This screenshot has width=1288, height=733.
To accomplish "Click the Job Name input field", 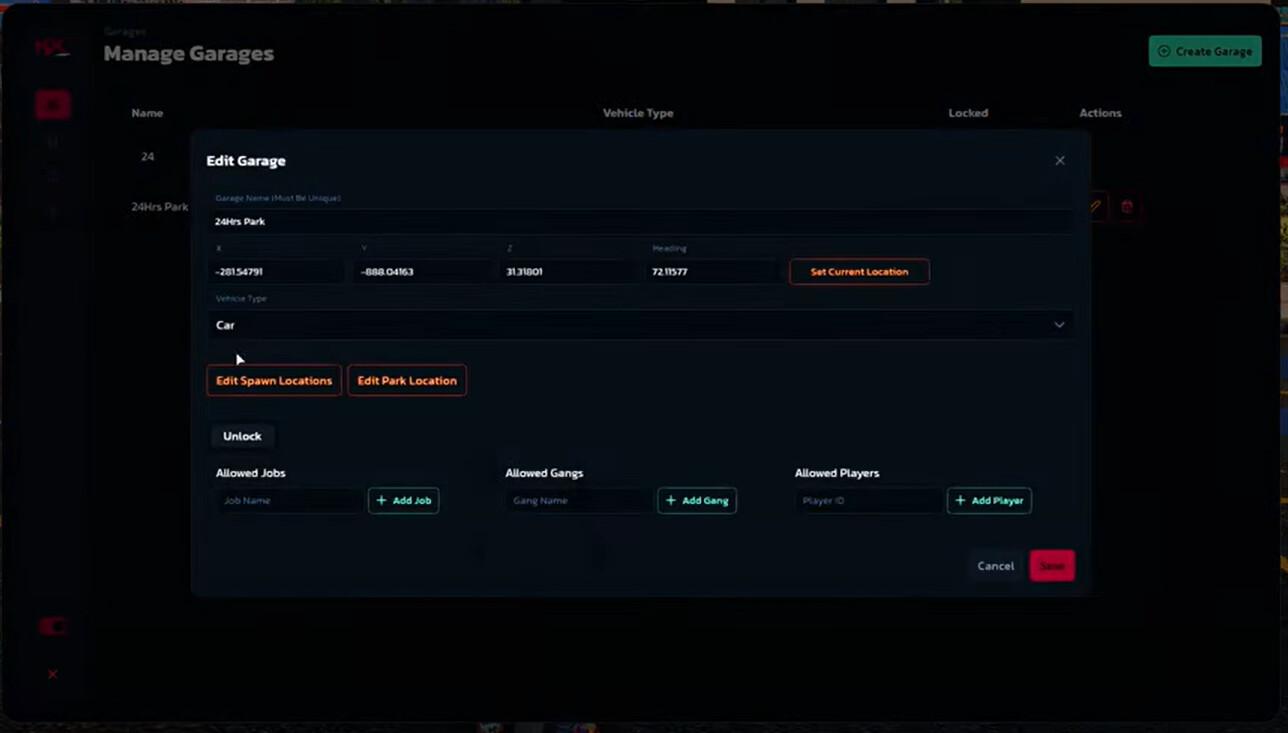I will point(290,500).
